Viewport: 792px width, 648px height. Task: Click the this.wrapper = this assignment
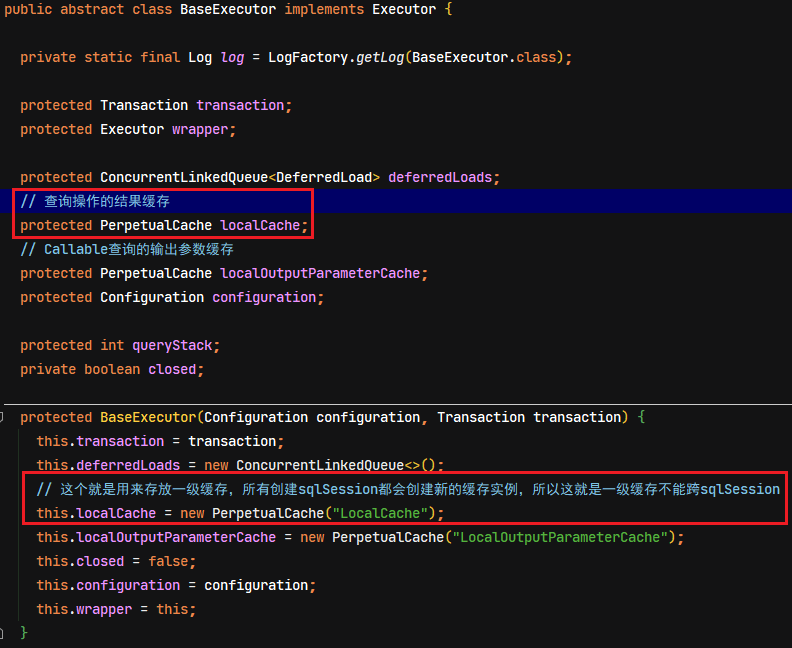click(x=116, y=609)
